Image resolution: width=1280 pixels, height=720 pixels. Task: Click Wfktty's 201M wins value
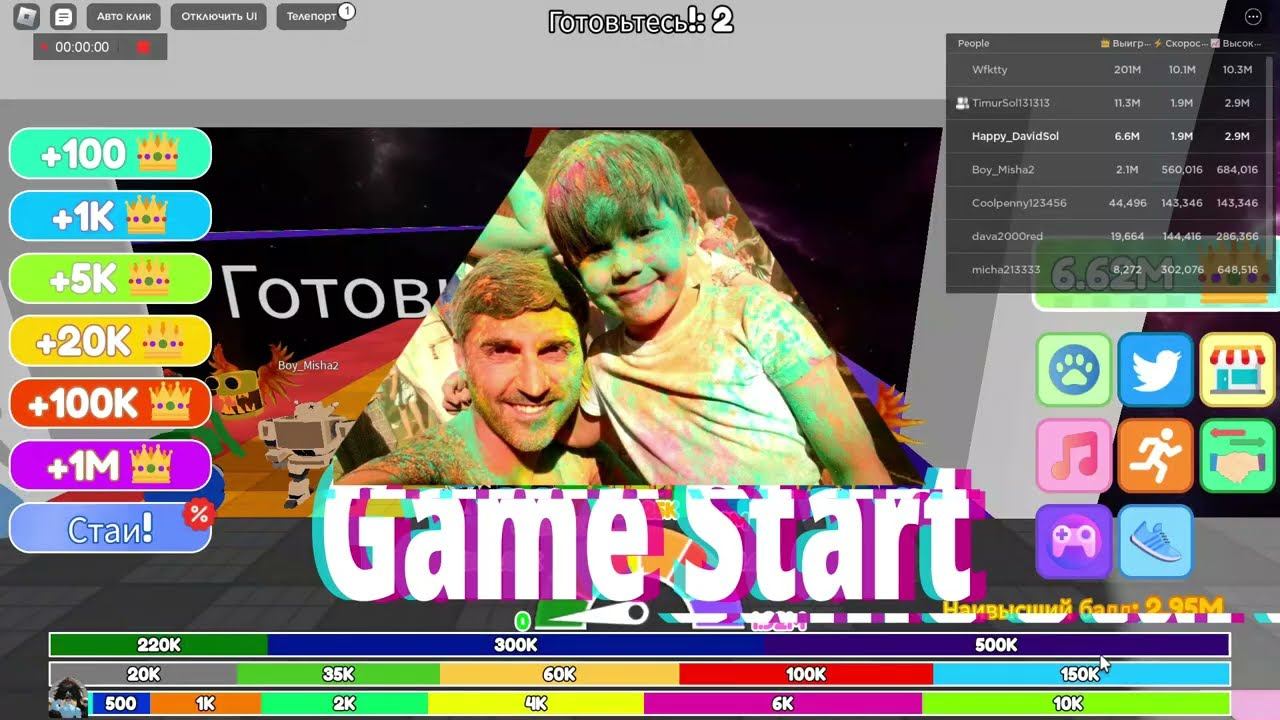[1127, 70]
